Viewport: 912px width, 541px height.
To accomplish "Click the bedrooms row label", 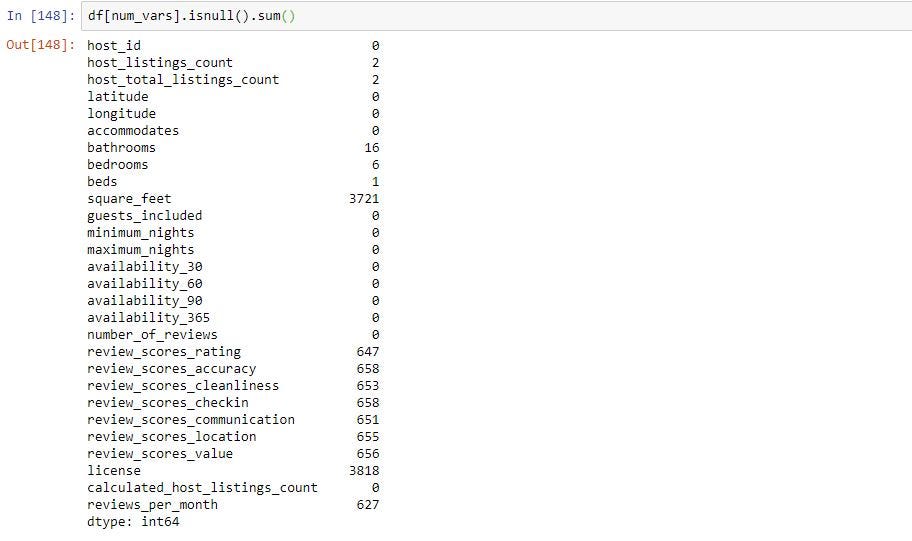I will [x=117, y=165].
